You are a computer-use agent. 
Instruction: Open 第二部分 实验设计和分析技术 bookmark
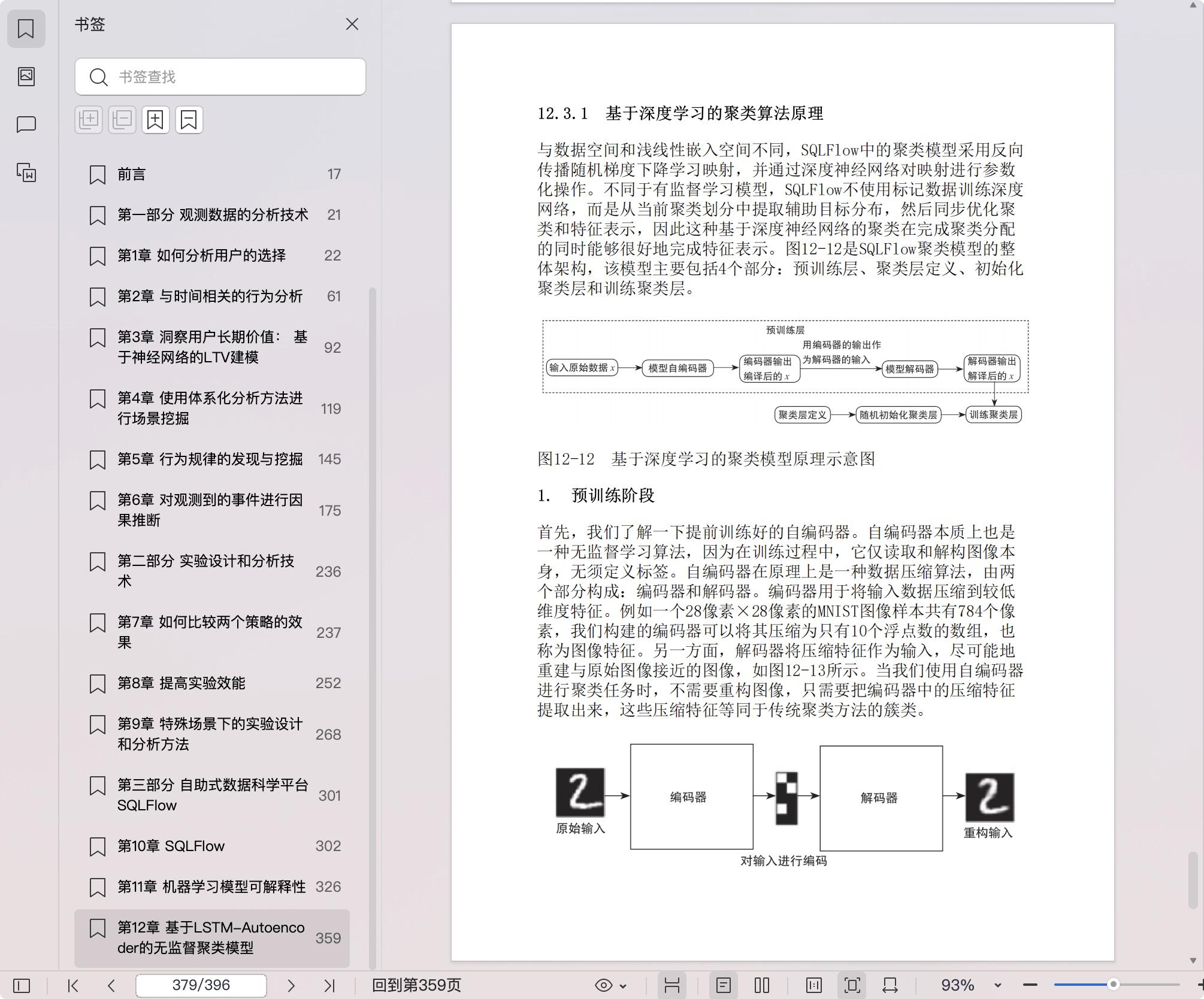pyautogui.click(x=212, y=571)
